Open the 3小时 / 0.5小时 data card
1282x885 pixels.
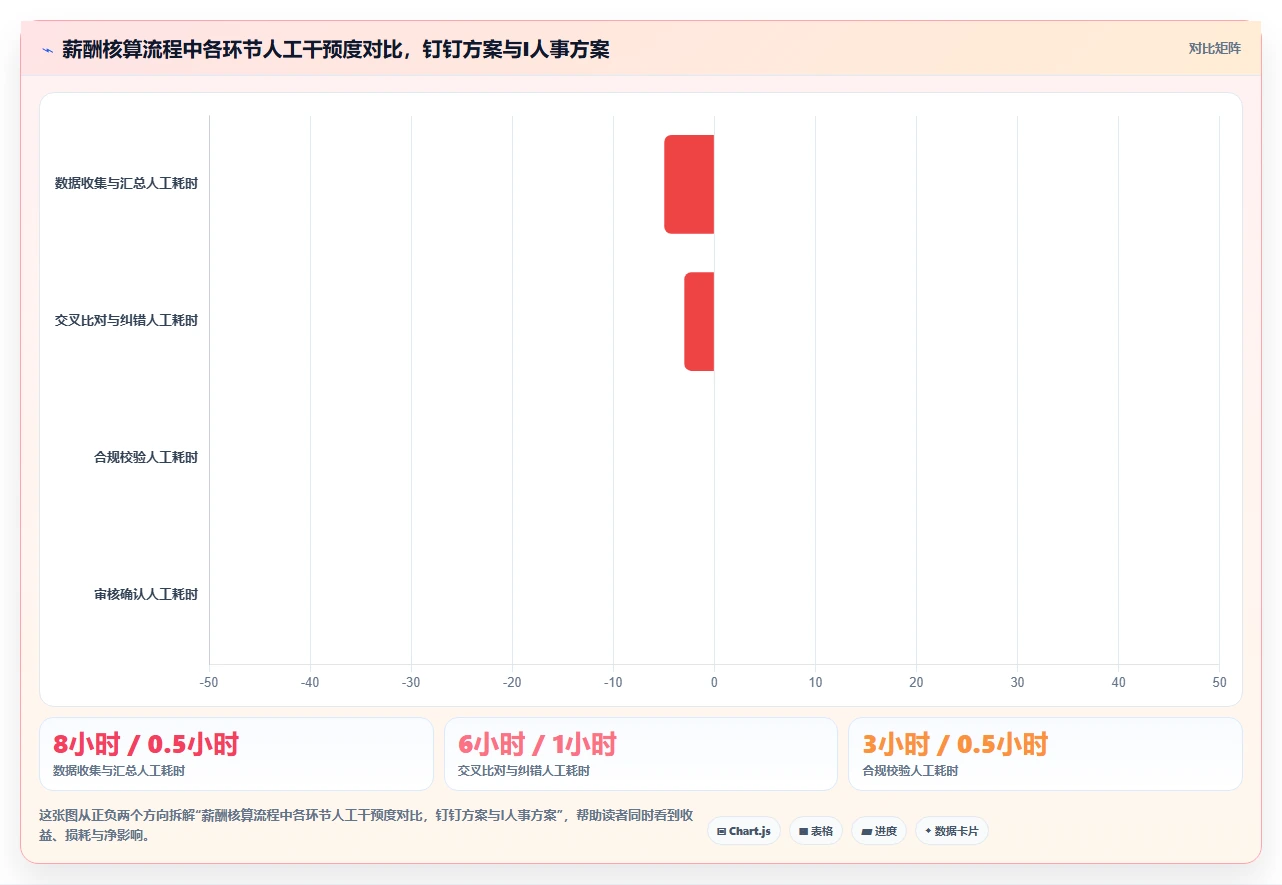[x=1045, y=754]
